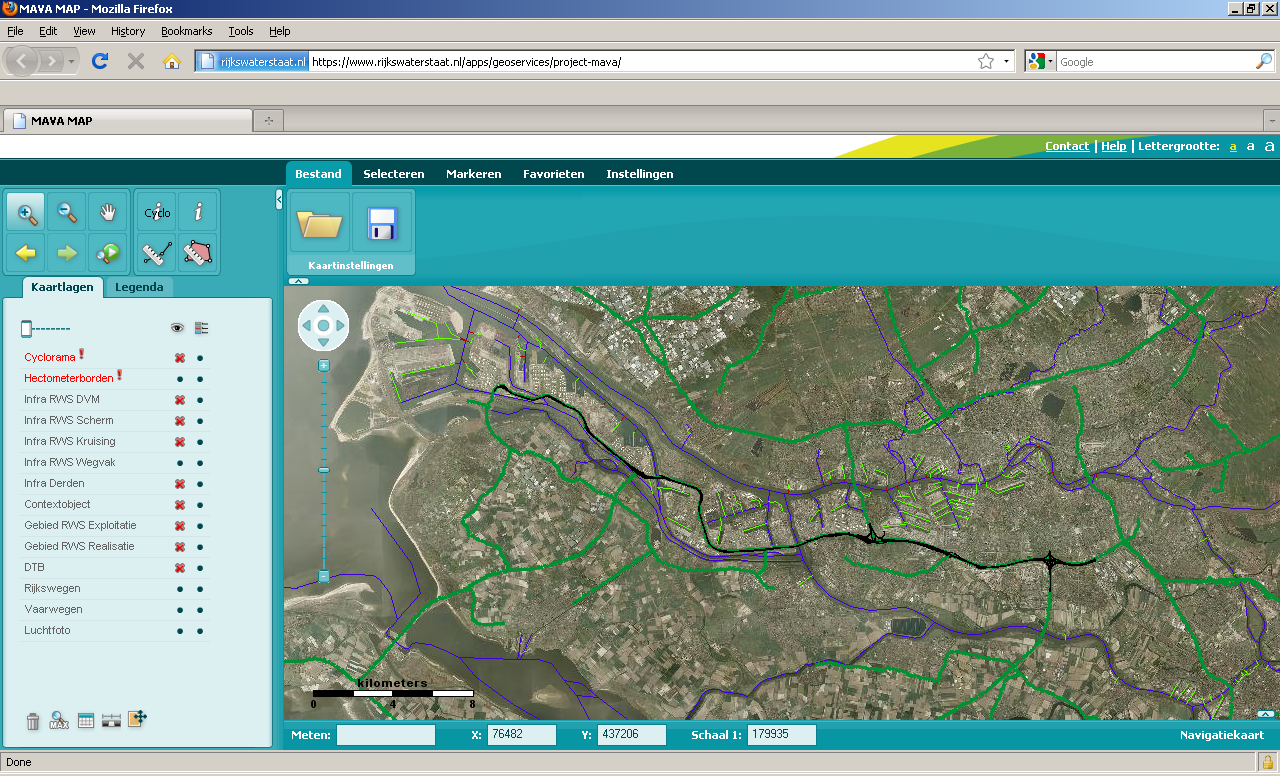Select the pan hand tool
This screenshot has width=1280, height=776.
tap(109, 213)
